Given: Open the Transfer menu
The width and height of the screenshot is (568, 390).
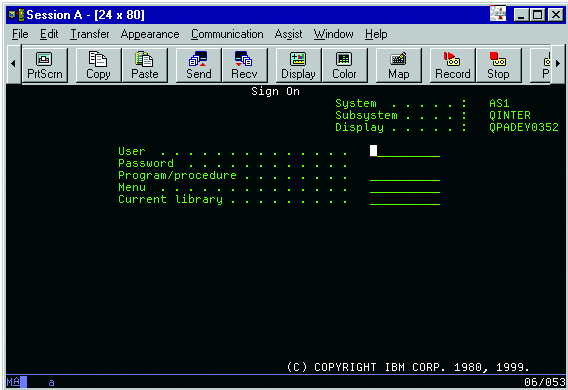Looking at the screenshot, I should [89, 34].
